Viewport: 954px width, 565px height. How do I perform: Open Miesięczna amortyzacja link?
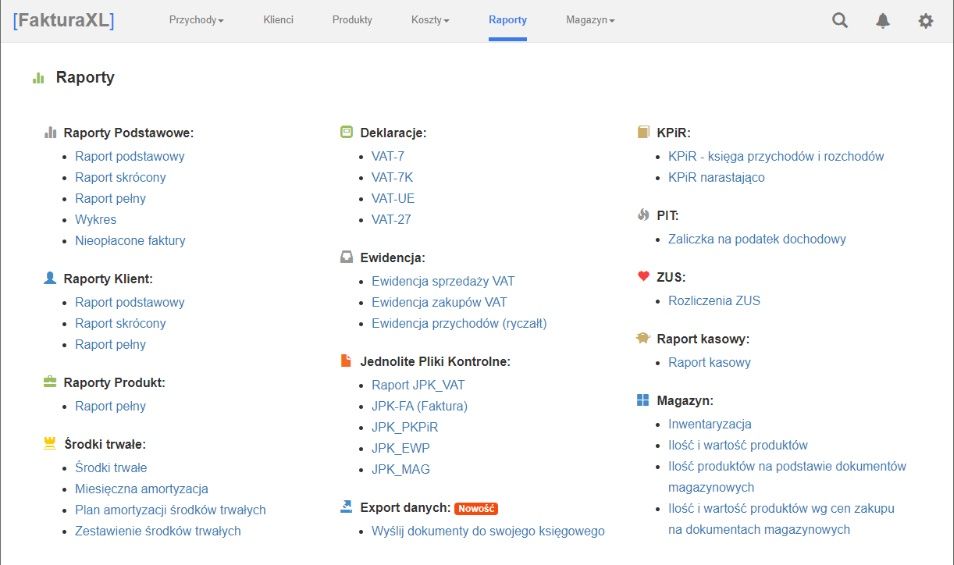coord(142,489)
